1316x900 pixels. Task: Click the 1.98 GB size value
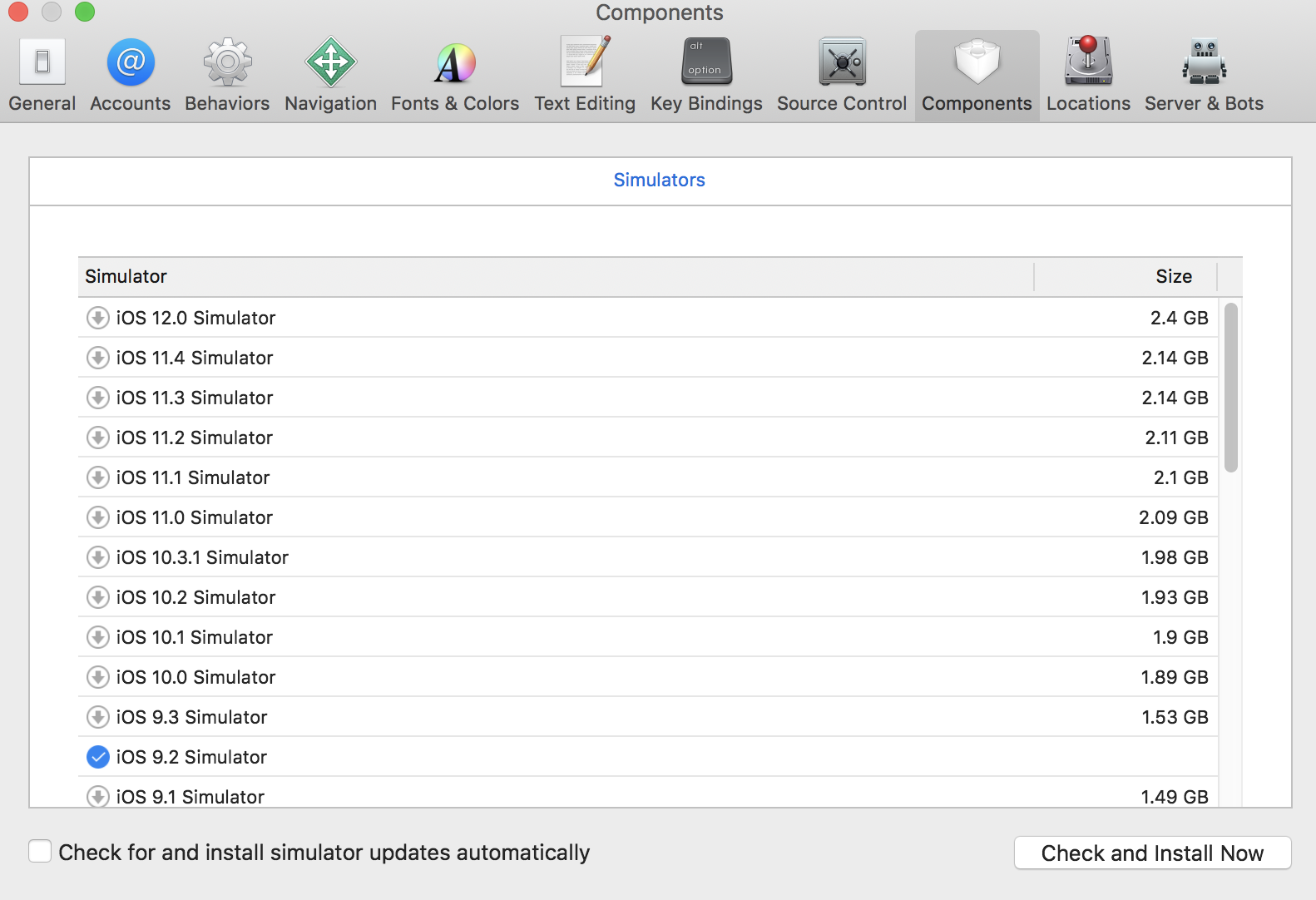pos(1174,557)
